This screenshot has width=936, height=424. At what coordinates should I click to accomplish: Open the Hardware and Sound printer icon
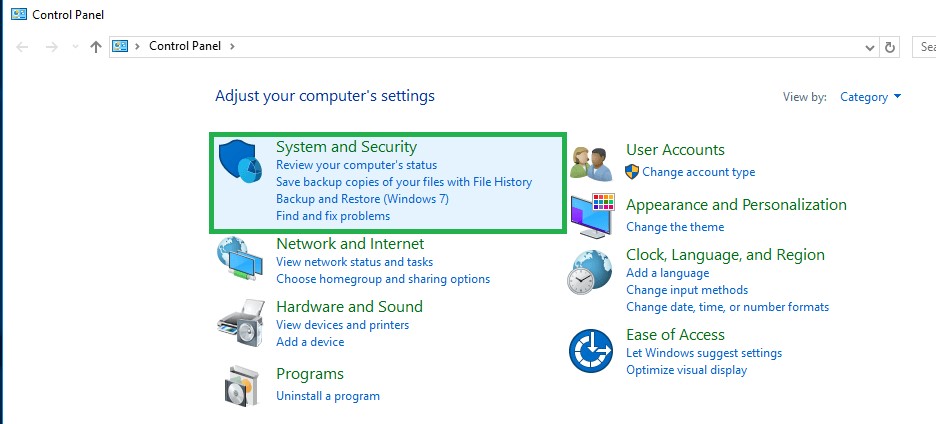pyautogui.click(x=240, y=322)
